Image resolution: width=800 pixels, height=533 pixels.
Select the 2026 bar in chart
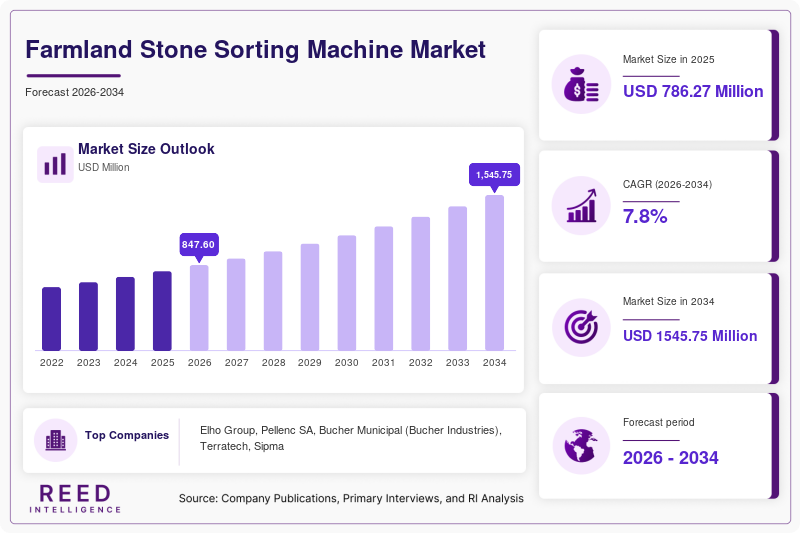199,308
